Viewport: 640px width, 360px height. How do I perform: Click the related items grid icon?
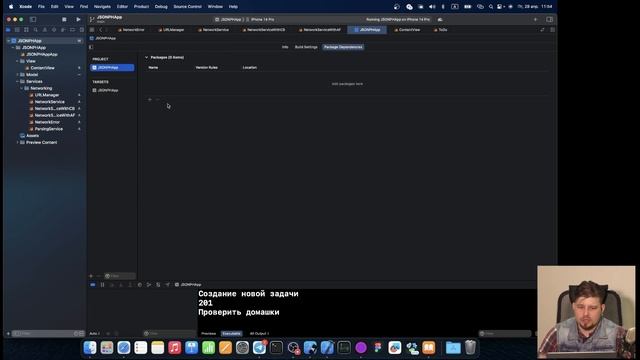pyautogui.click(x=92, y=30)
